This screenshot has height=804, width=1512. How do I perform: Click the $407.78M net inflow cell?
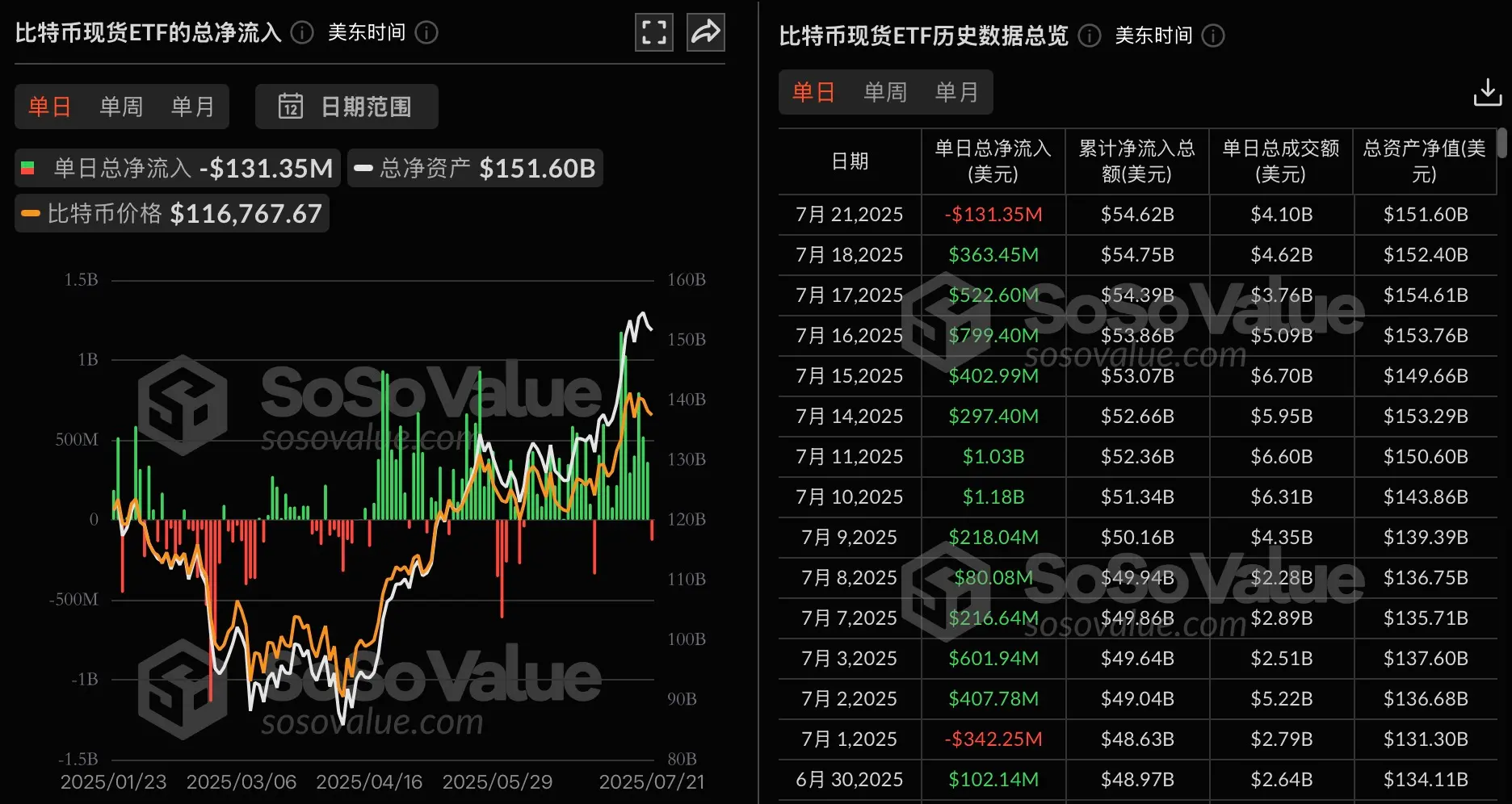(993, 699)
